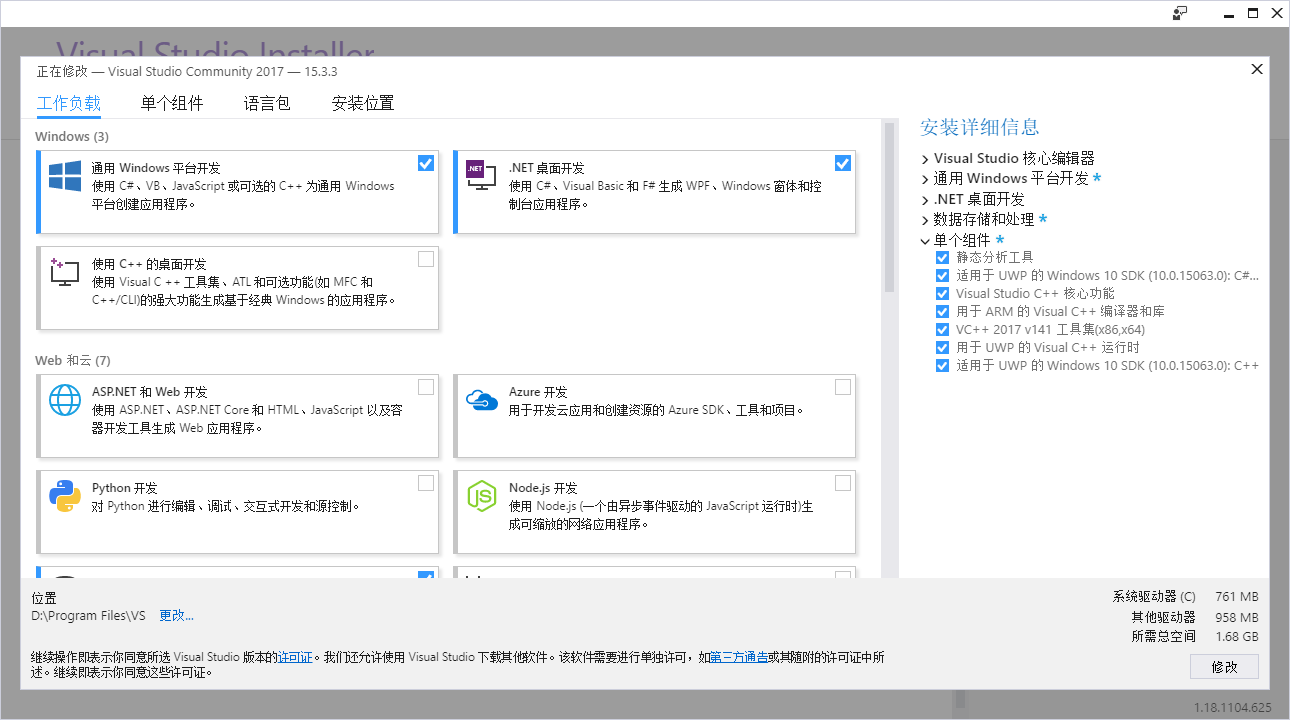This screenshot has height=720, width=1290.
Task: Click the ASP.NET globe icon
Action: tap(65, 400)
